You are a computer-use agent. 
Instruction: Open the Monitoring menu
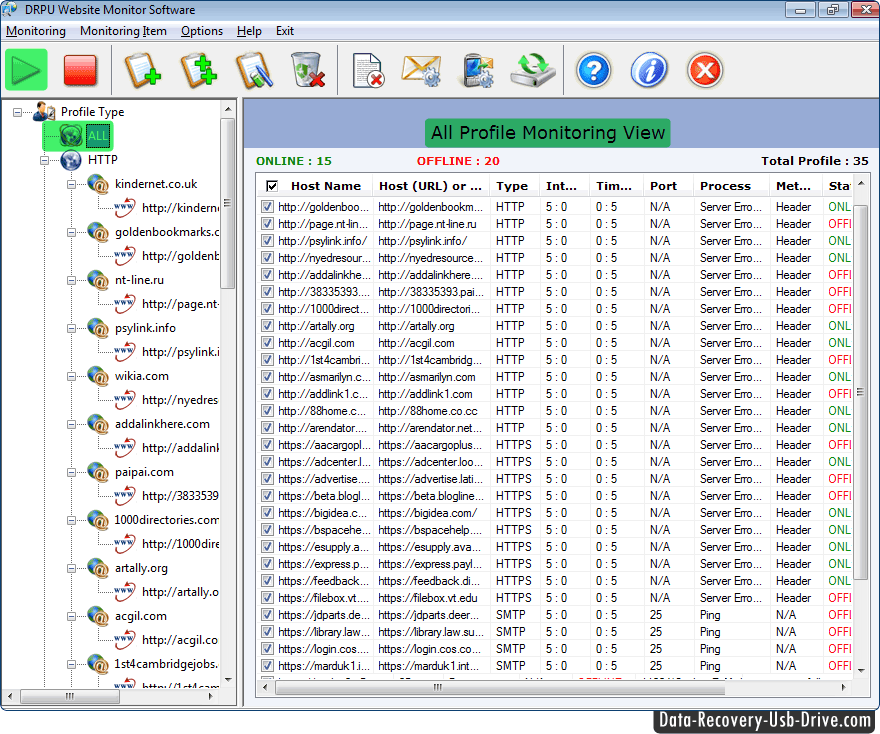(x=36, y=31)
